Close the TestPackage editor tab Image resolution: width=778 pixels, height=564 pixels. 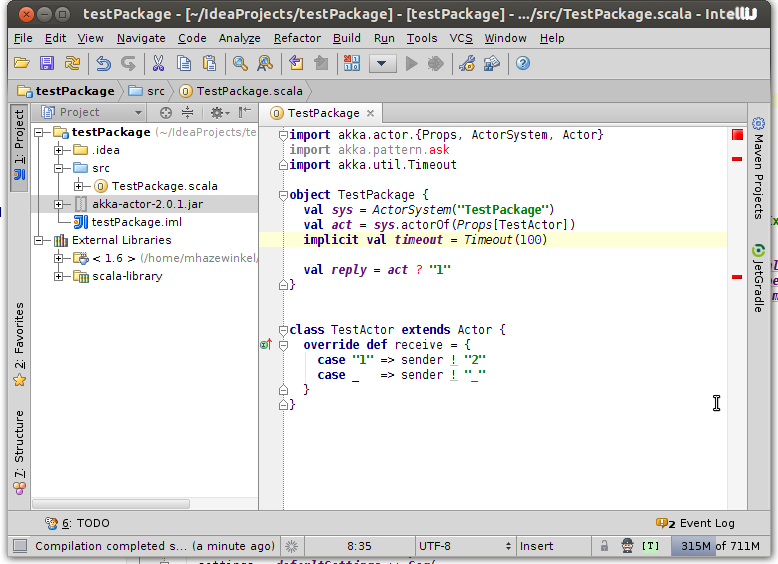click(370, 113)
